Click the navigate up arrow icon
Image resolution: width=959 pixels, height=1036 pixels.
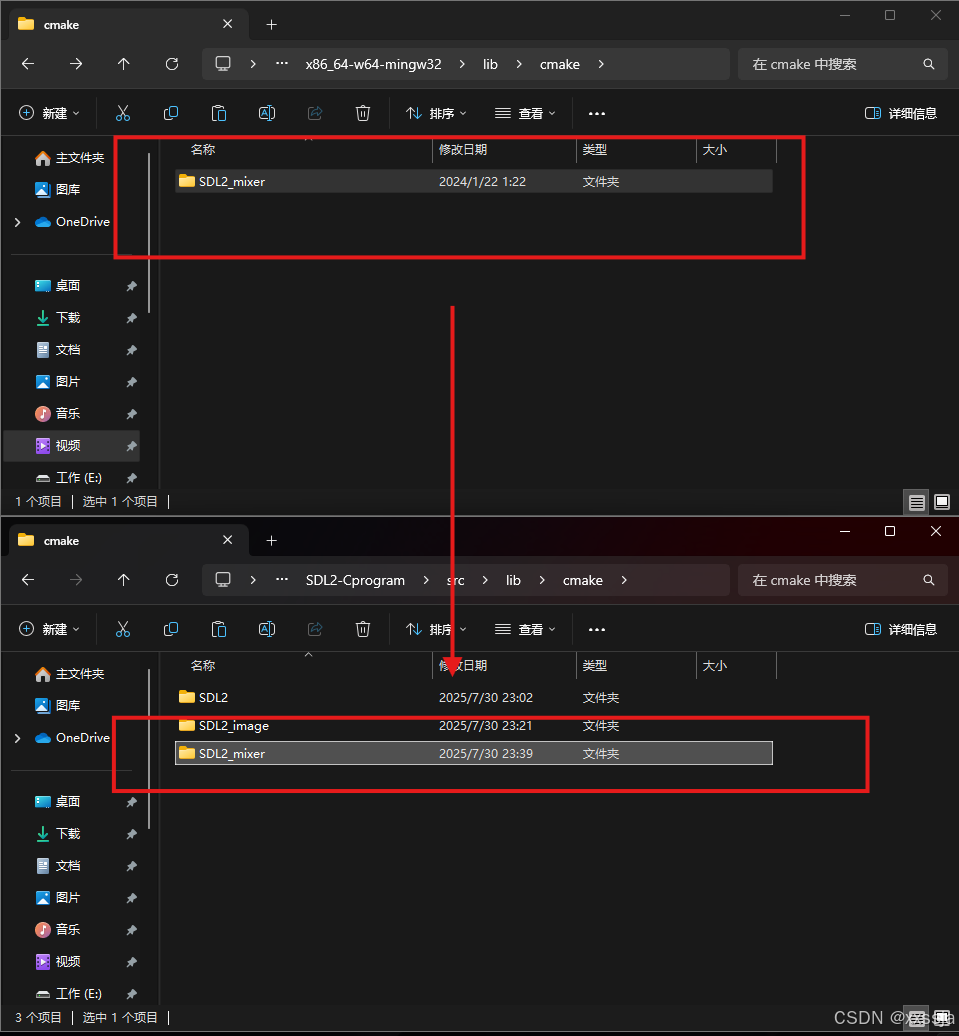[x=123, y=64]
